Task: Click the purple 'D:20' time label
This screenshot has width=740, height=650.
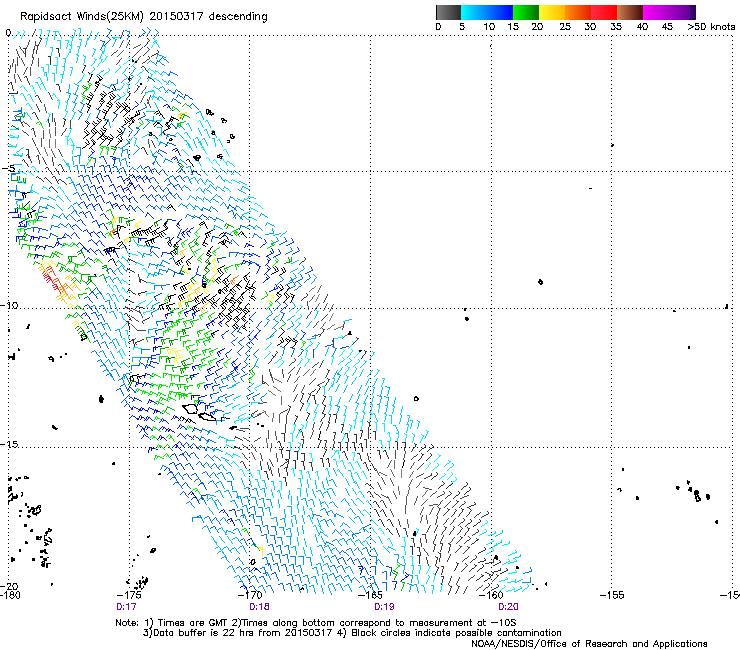Action: [x=508, y=606]
